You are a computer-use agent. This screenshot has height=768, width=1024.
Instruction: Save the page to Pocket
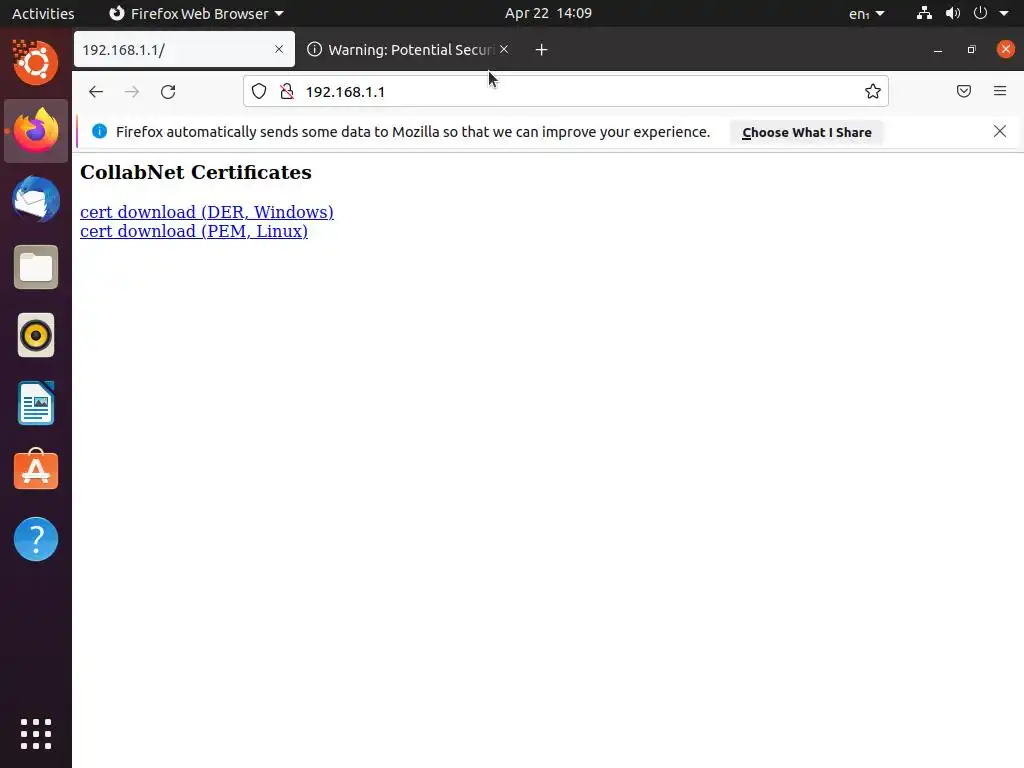(964, 91)
